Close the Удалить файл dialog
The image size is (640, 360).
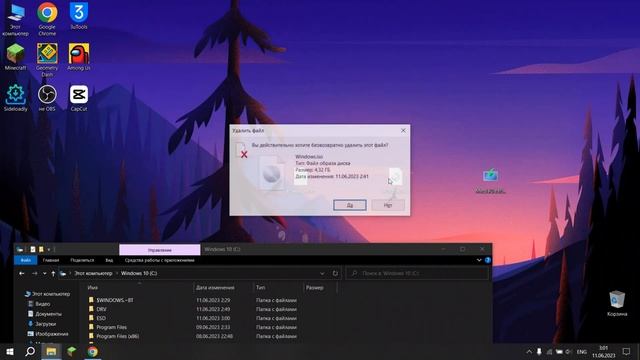(x=403, y=130)
